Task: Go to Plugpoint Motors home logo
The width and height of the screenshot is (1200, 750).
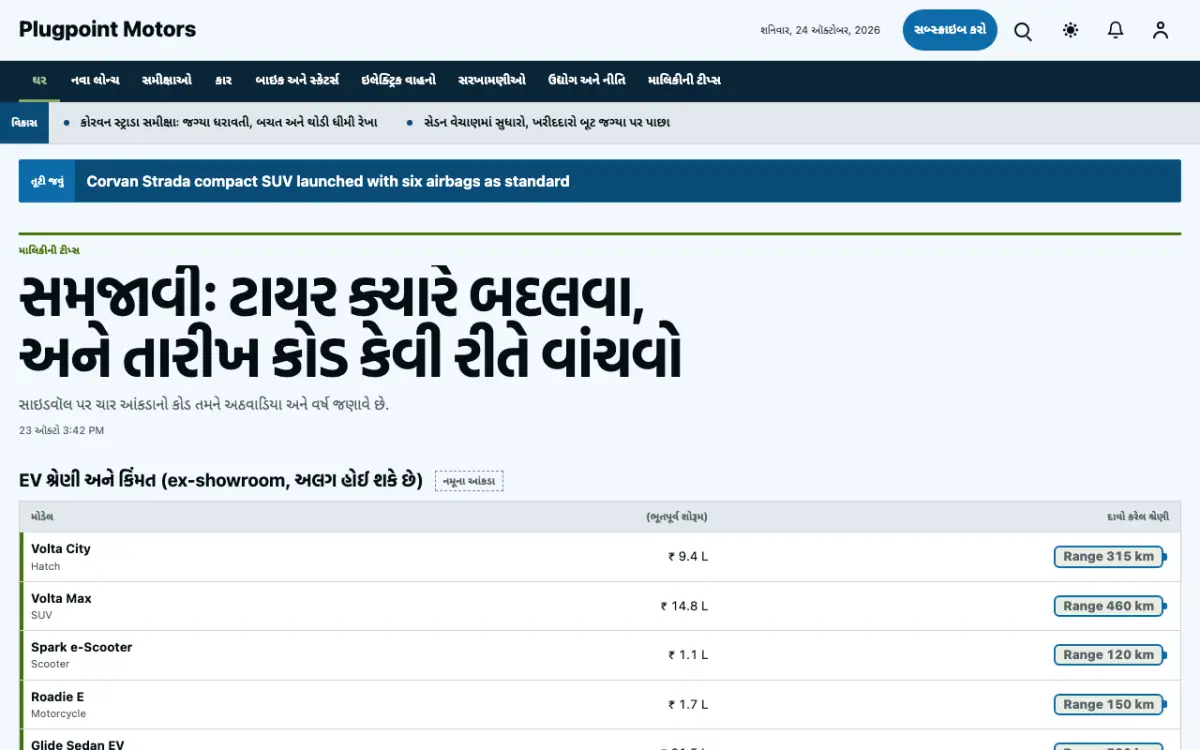Action: tap(108, 30)
